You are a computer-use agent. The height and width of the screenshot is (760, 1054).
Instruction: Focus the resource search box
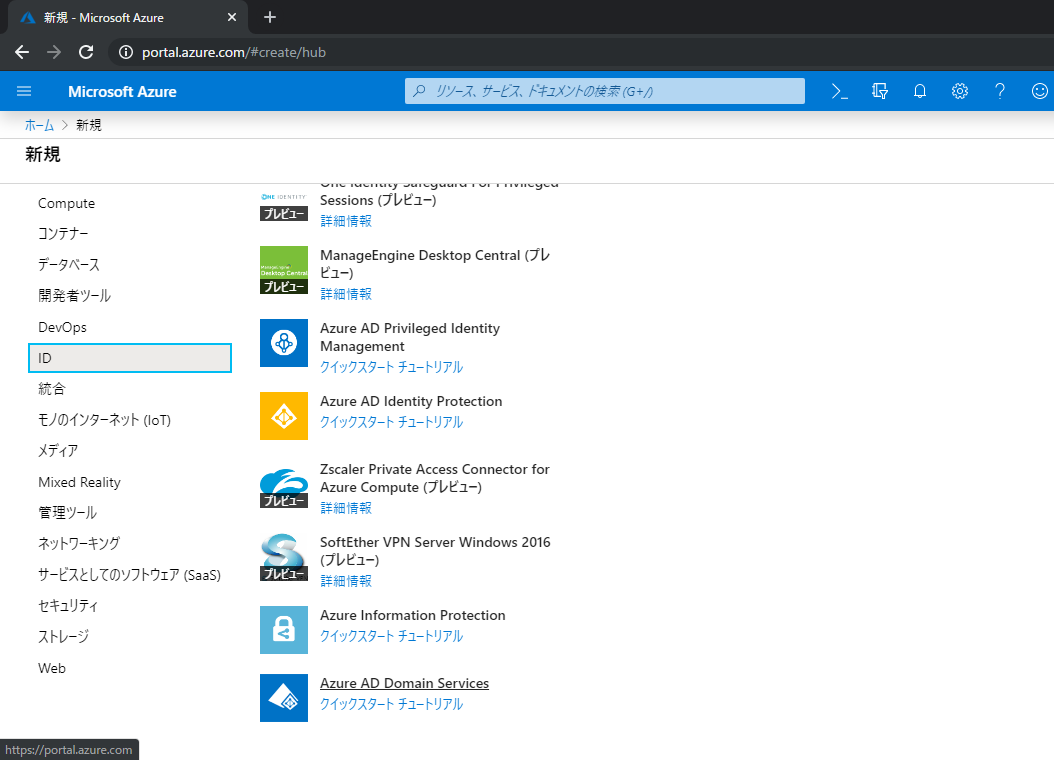[604, 91]
